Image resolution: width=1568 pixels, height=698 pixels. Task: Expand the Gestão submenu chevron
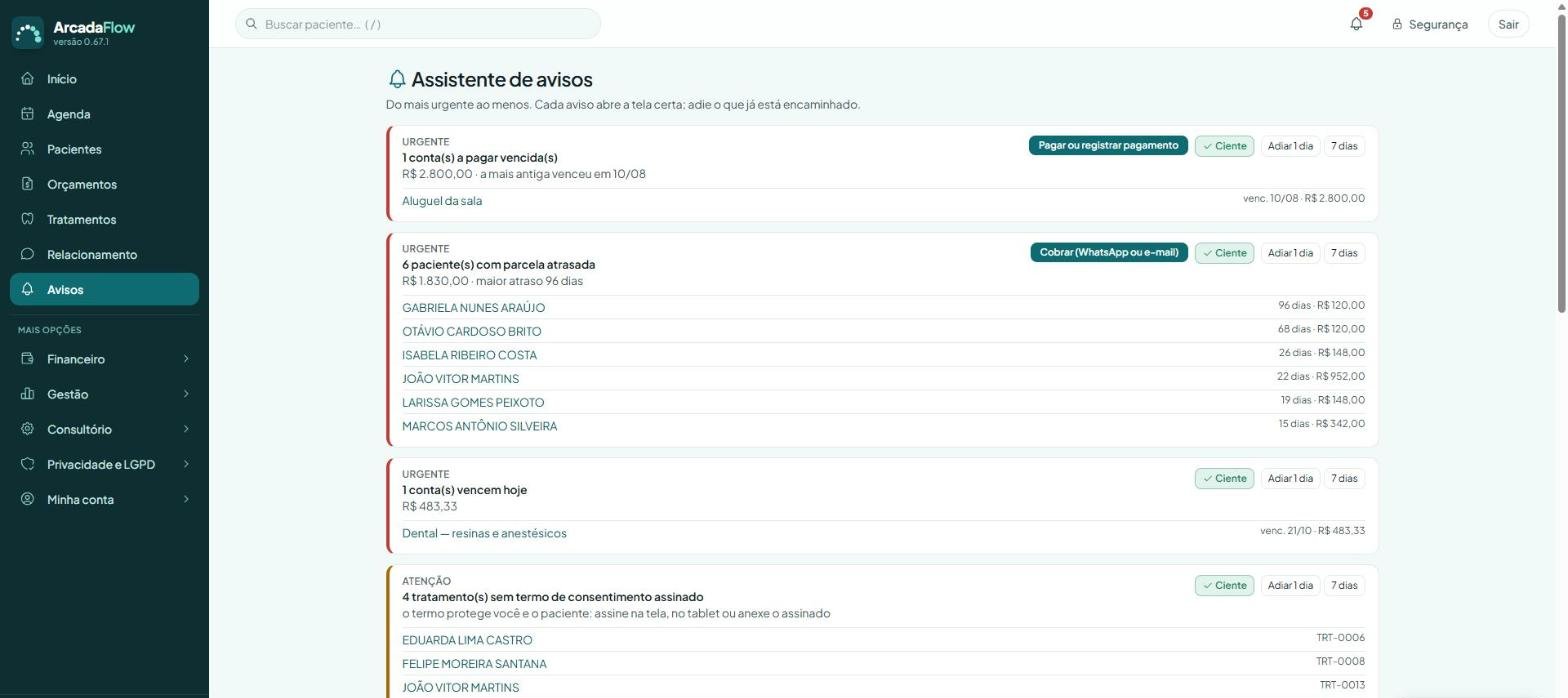coord(186,394)
